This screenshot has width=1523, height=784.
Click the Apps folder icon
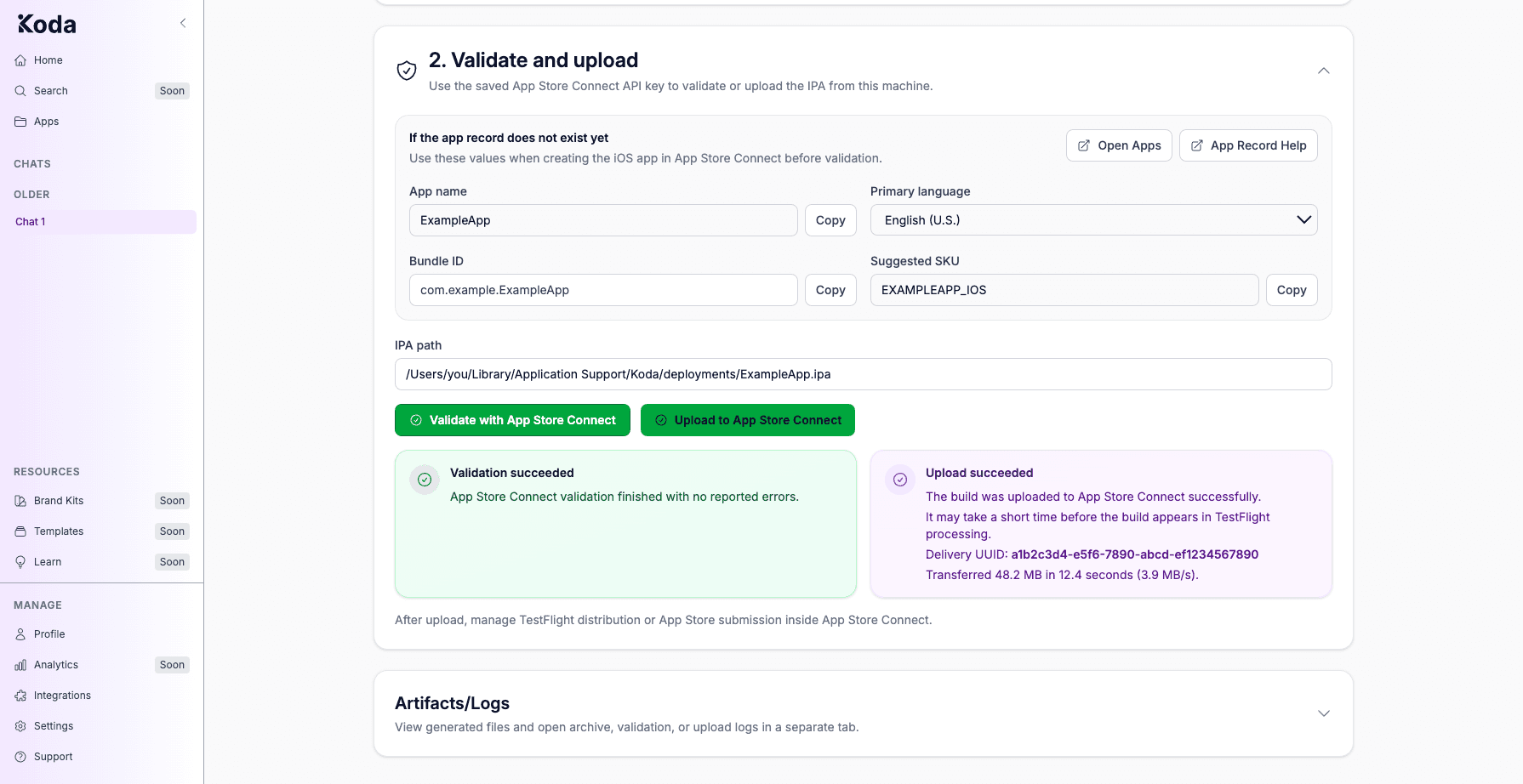(20, 122)
